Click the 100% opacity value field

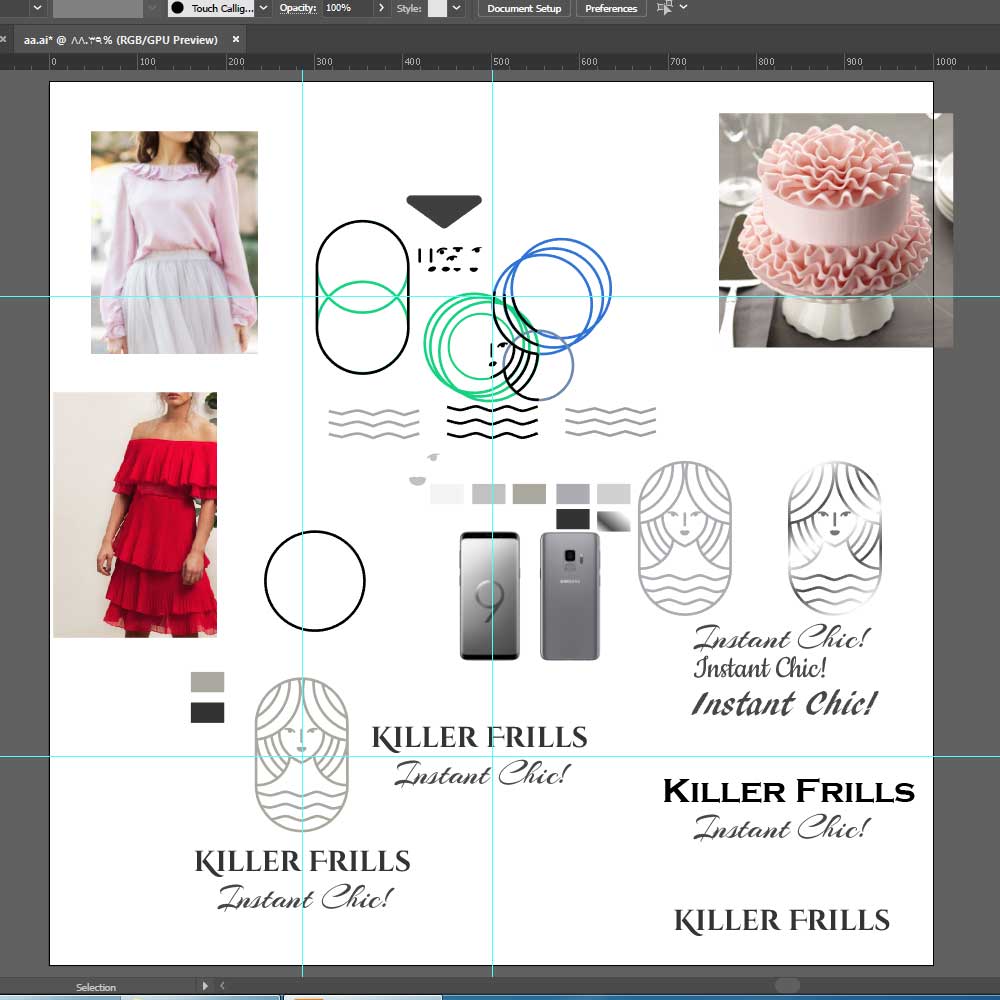coord(348,8)
